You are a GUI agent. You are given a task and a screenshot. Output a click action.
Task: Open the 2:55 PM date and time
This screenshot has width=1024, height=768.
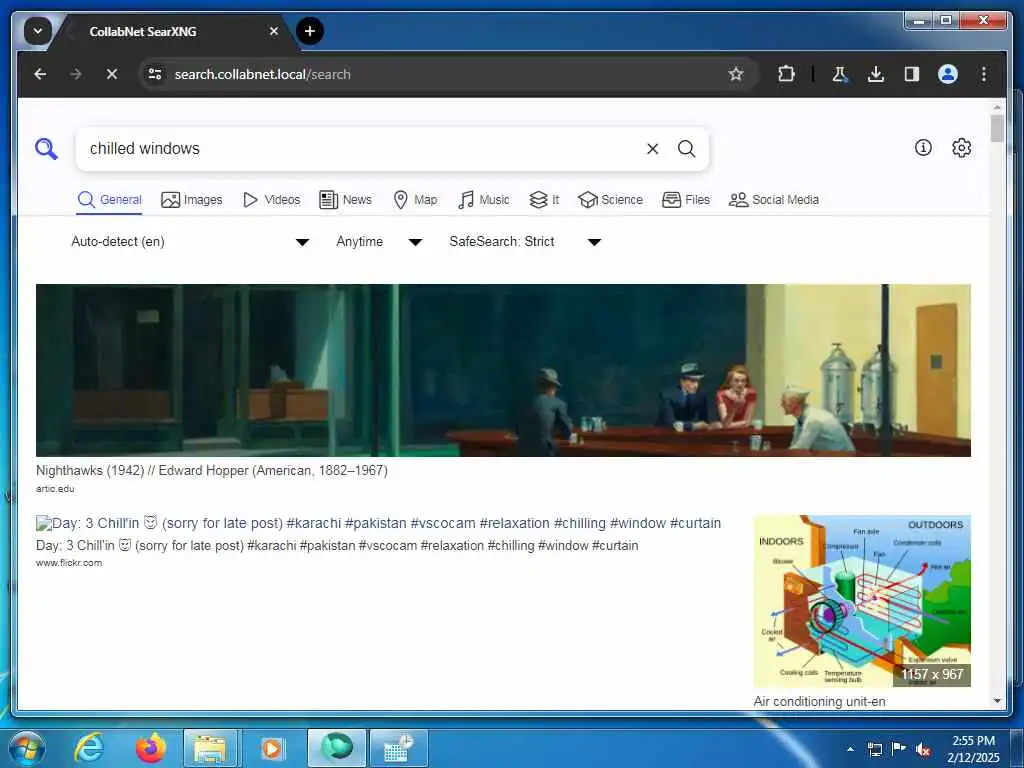(x=973, y=749)
